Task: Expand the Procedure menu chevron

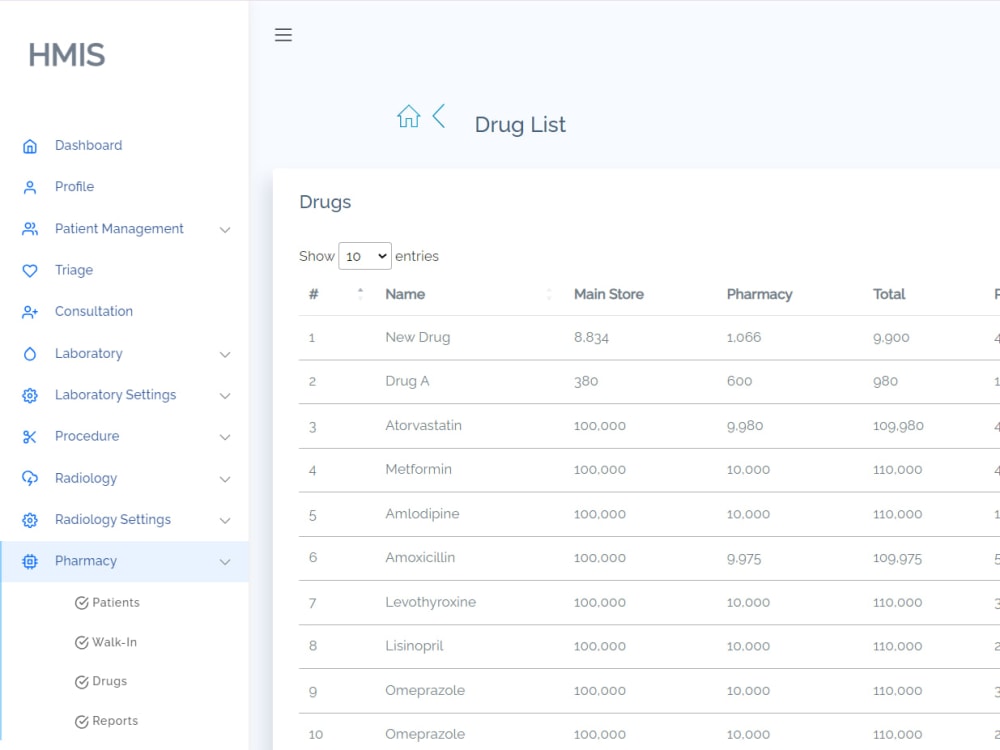Action: coord(225,438)
